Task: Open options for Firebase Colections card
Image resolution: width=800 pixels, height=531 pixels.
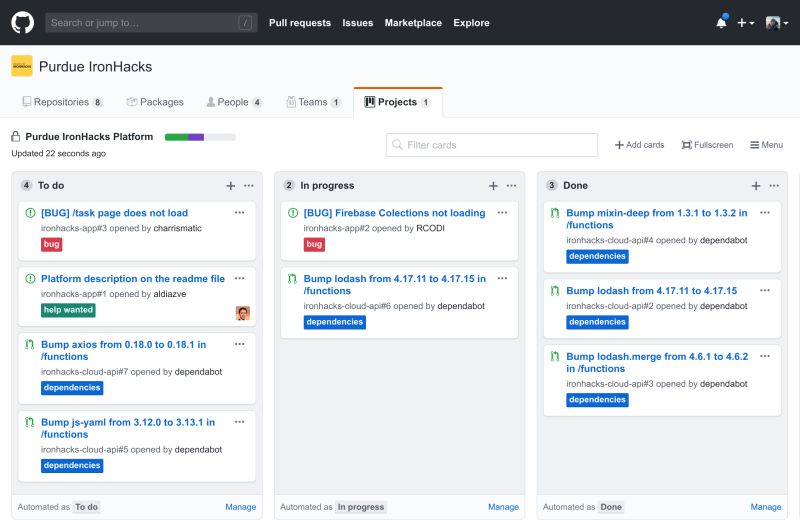Action: (503, 213)
